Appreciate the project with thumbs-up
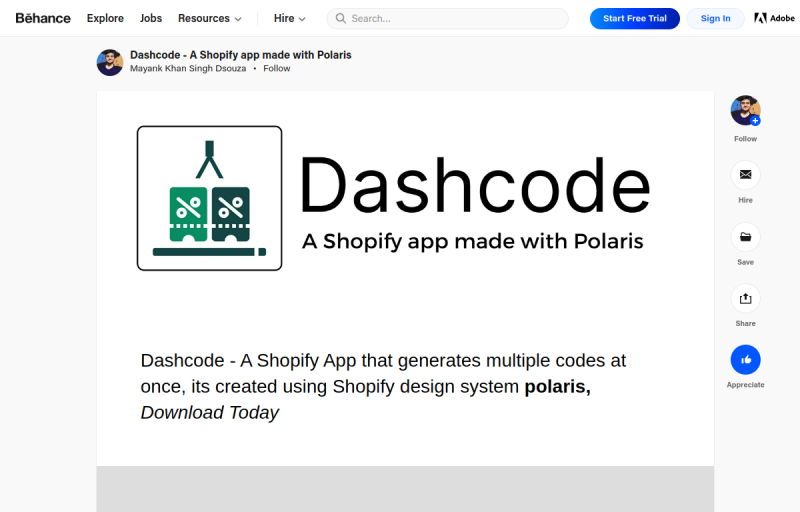The image size is (800, 512). (x=745, y=360)
